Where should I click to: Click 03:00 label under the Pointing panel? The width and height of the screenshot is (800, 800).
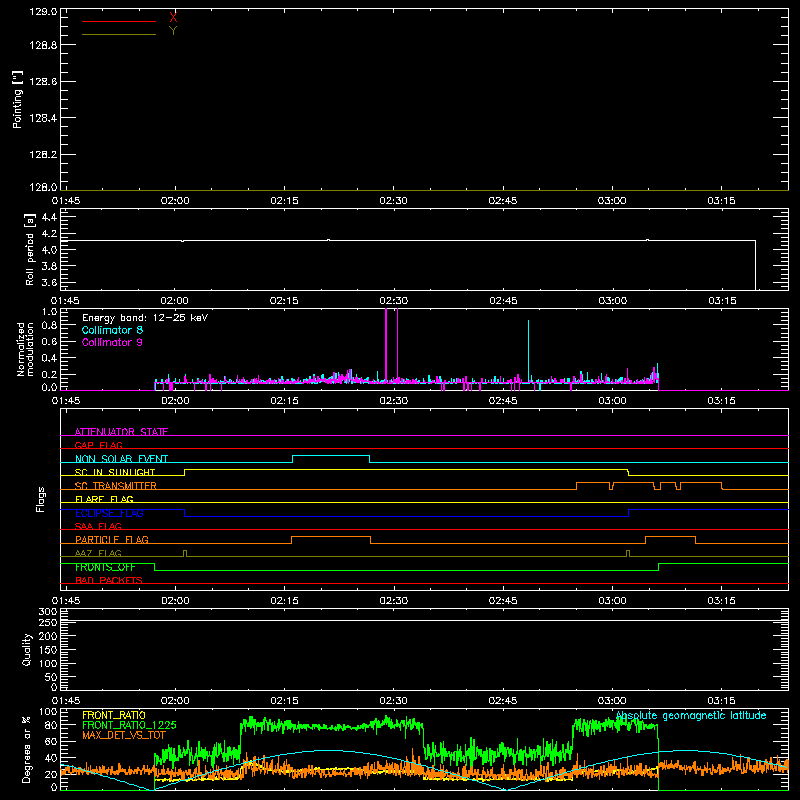click(612, 201)
